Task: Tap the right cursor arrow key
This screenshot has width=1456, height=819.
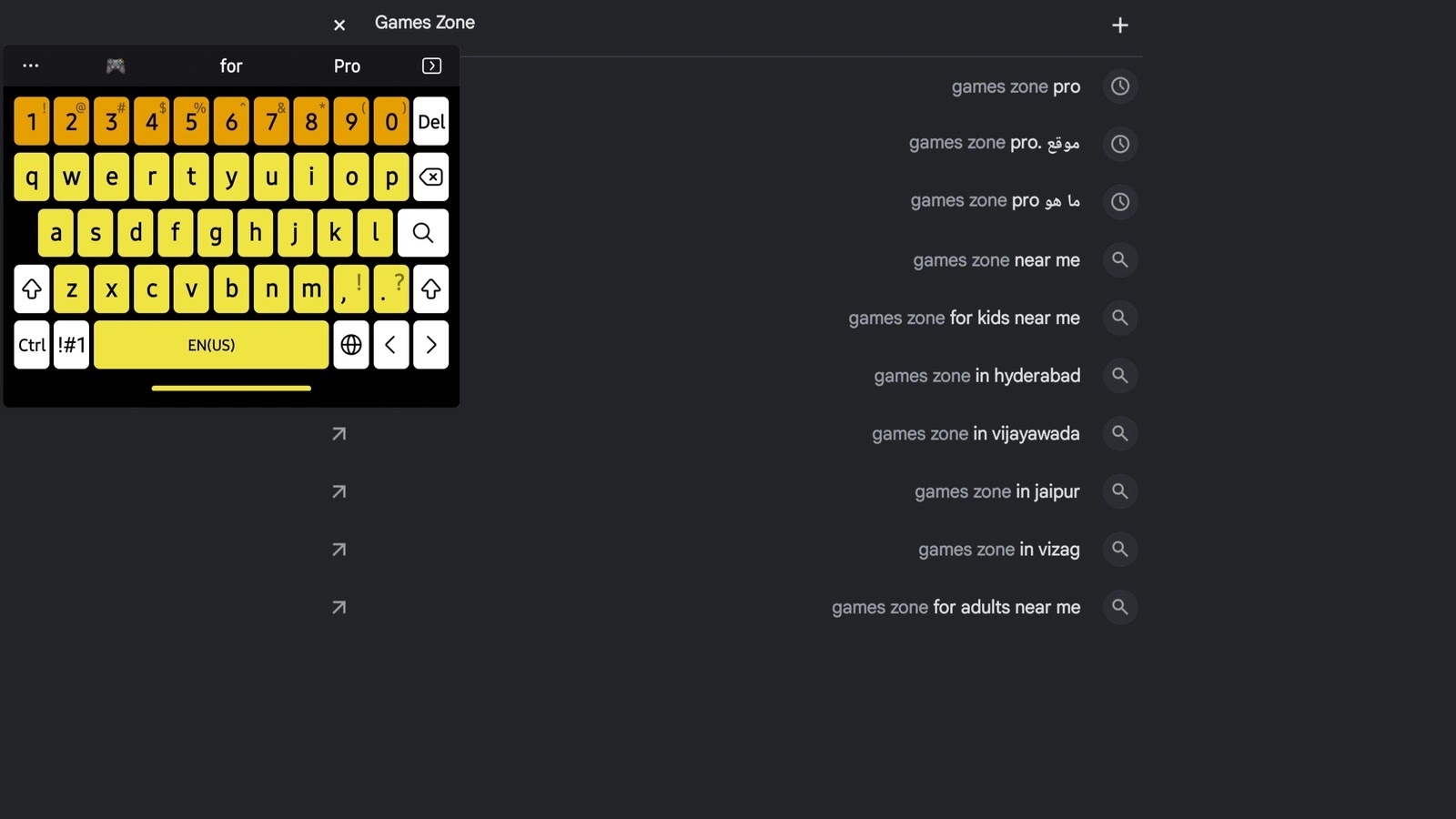Action: (431, 345)
